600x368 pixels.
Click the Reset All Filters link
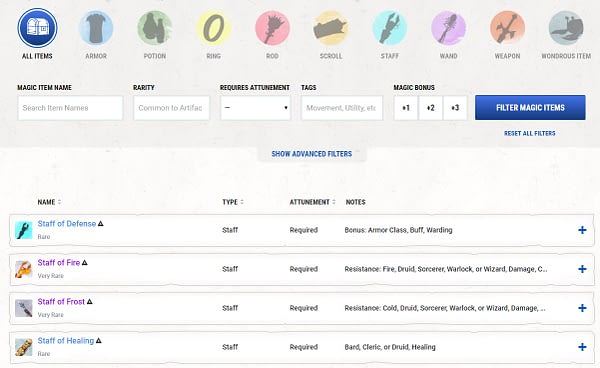530,133
